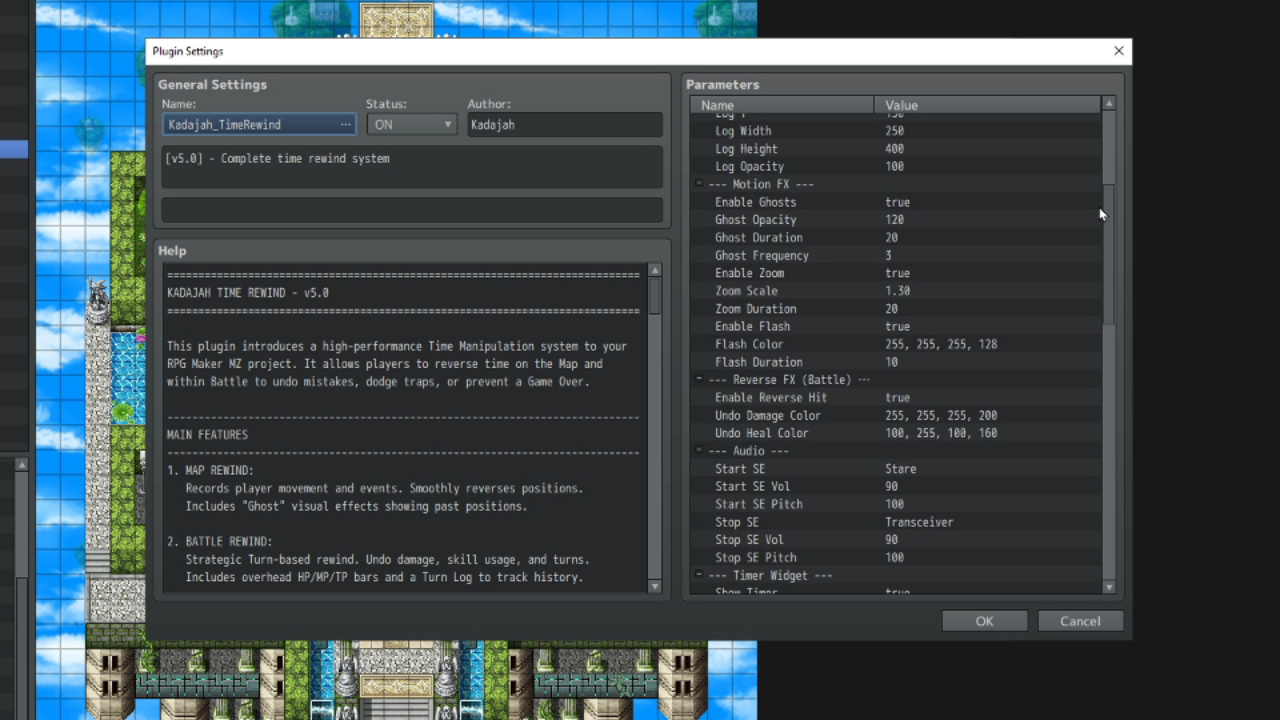Click the Value column header
This screenshot has height=720, width=1280.
[987, 105]
